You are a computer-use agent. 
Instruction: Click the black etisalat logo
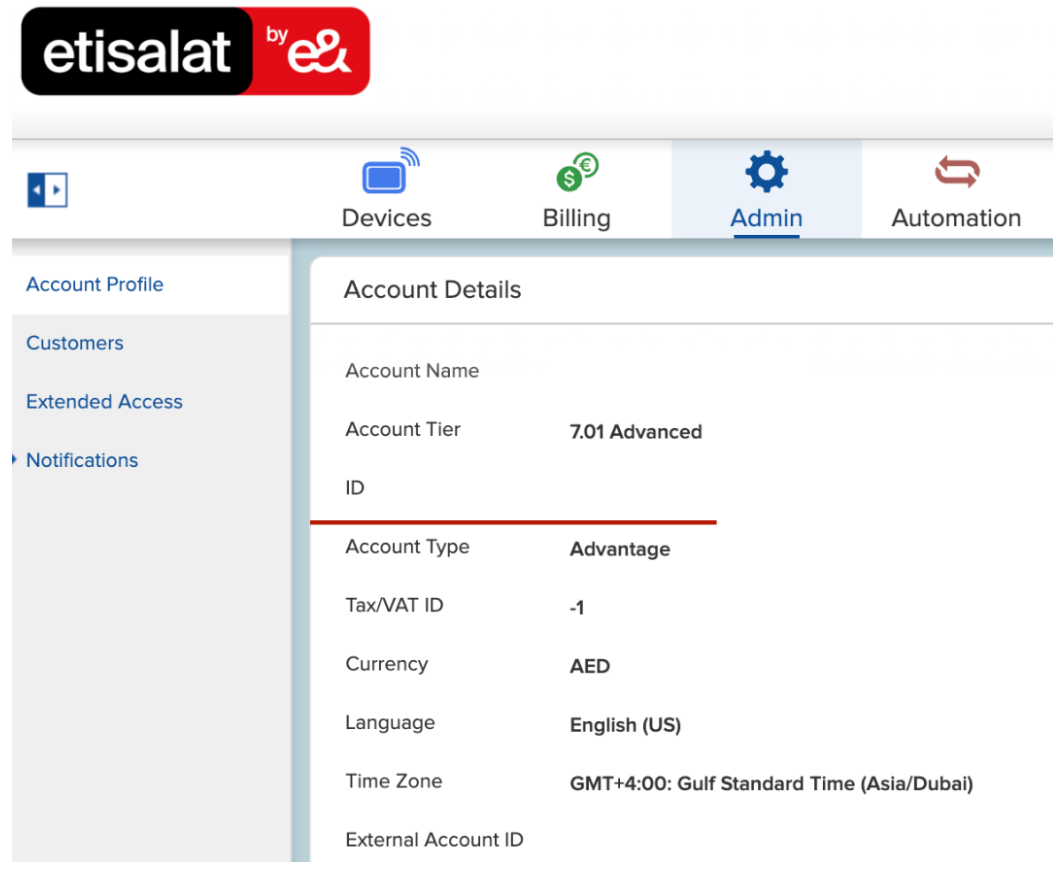tap(137, 52)
